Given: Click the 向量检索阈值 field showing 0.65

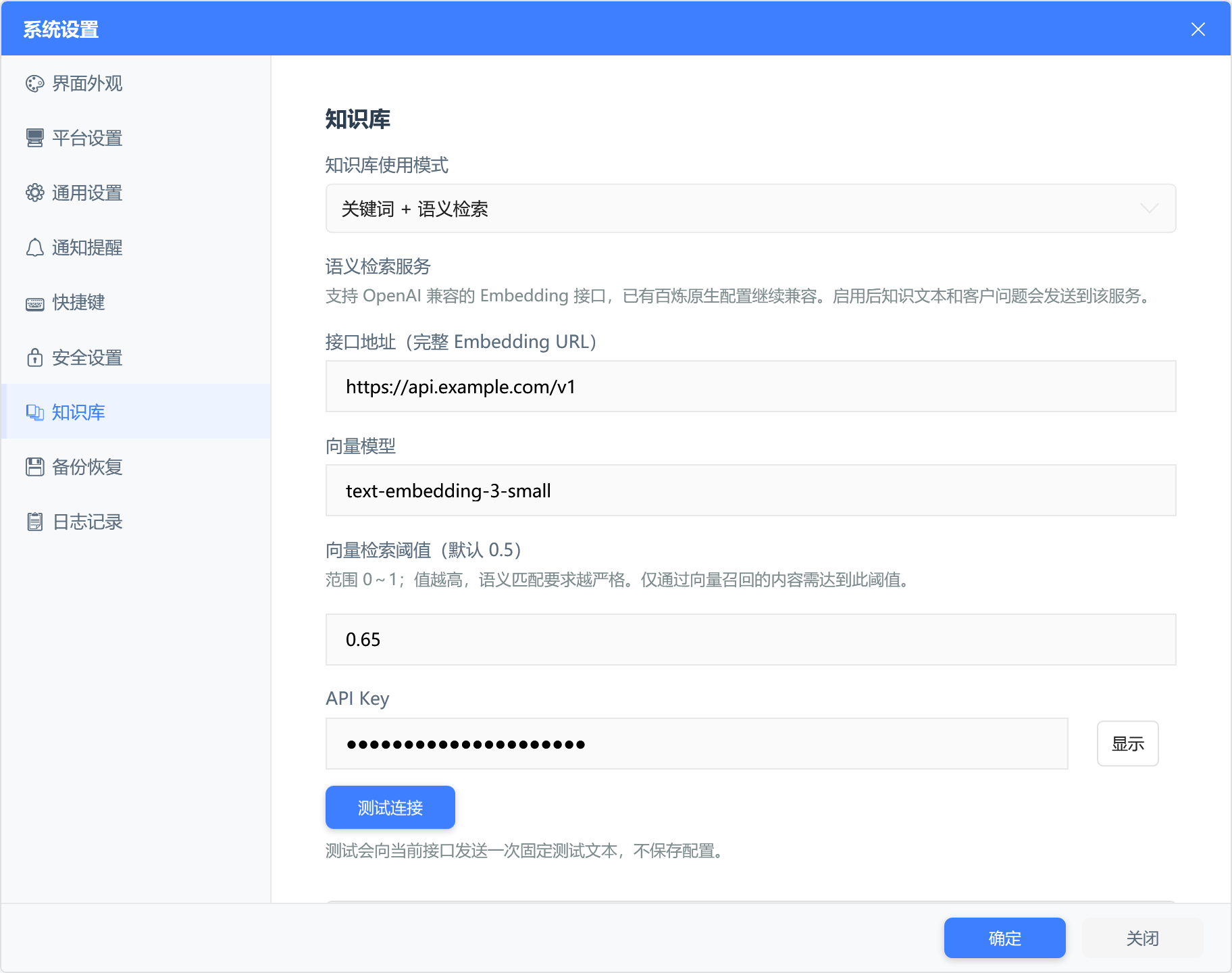Looking at the screenshot, I should (750, 639).
